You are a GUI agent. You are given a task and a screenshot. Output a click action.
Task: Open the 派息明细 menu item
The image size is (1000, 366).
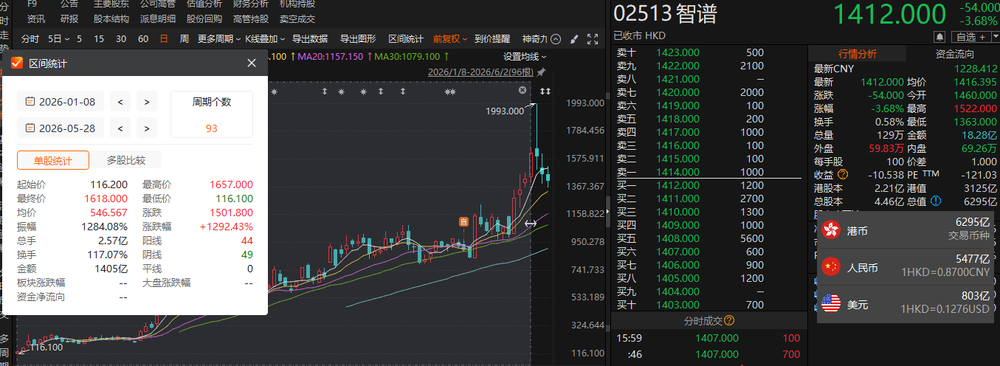(x=158, y=19)
